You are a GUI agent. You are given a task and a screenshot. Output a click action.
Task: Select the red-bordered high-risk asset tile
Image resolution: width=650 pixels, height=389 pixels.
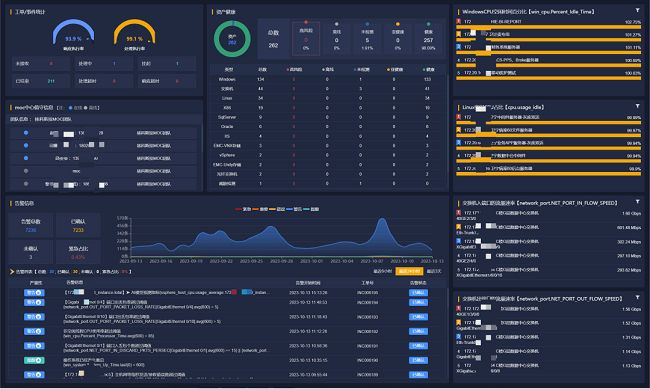(306, 39)
